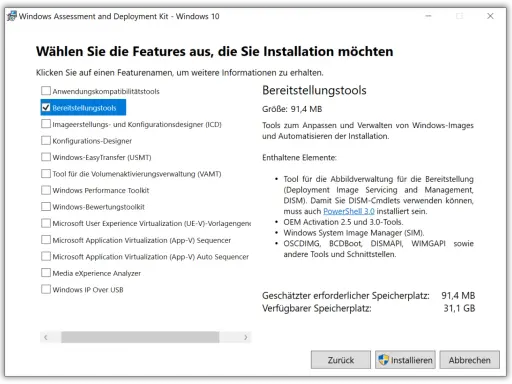The image size is (512, 384).
Task: Cancel setup with the Abbrechen button
Action: (x=469, y=360)
